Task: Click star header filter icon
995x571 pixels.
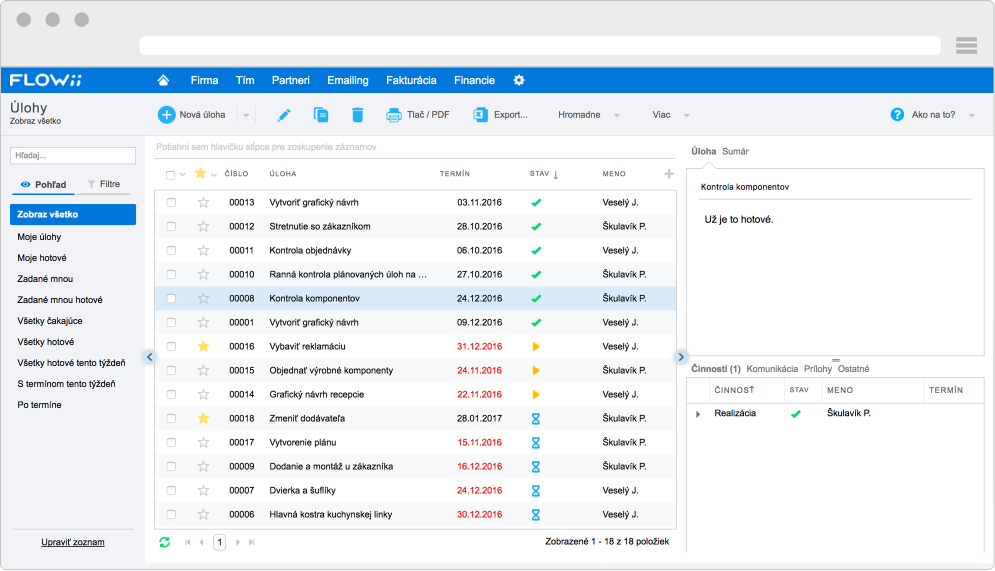Action: point(201,173)
